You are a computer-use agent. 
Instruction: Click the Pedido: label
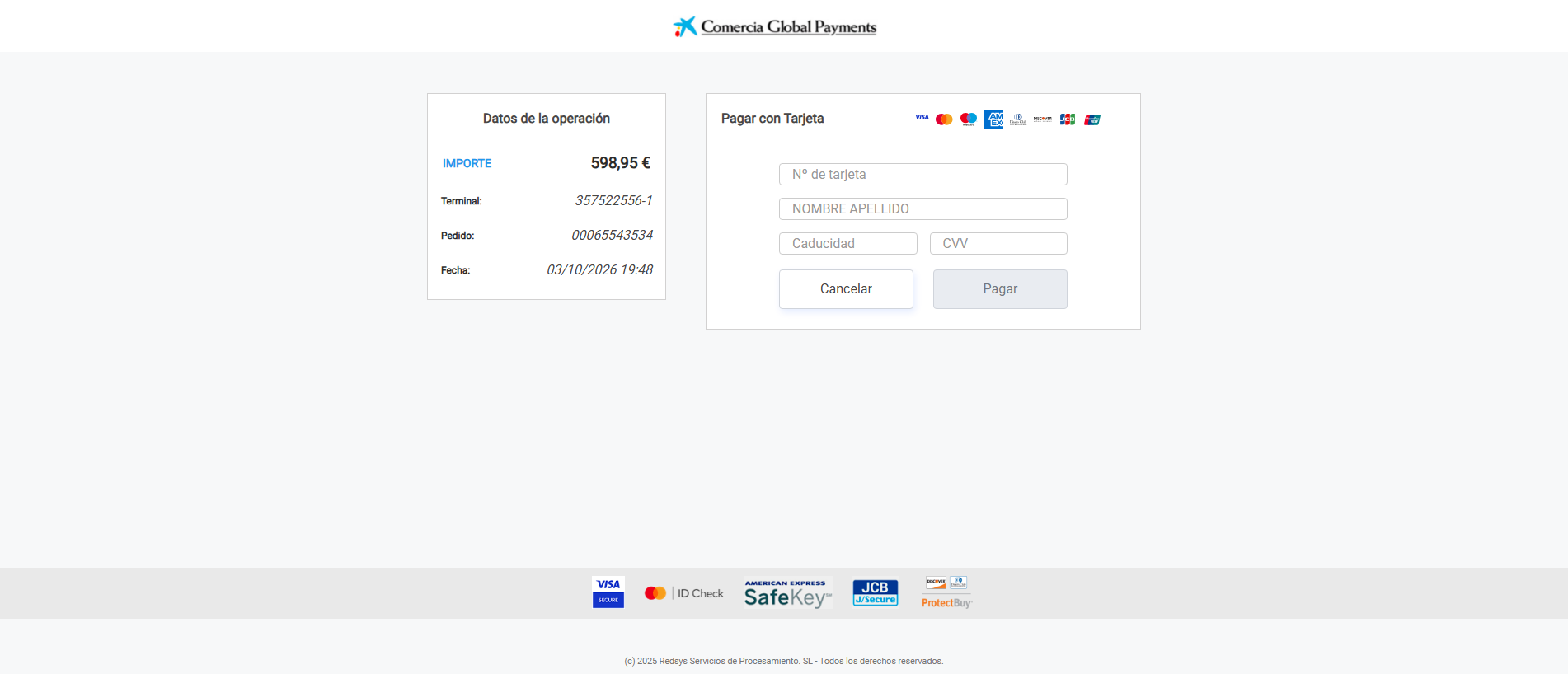458,236
